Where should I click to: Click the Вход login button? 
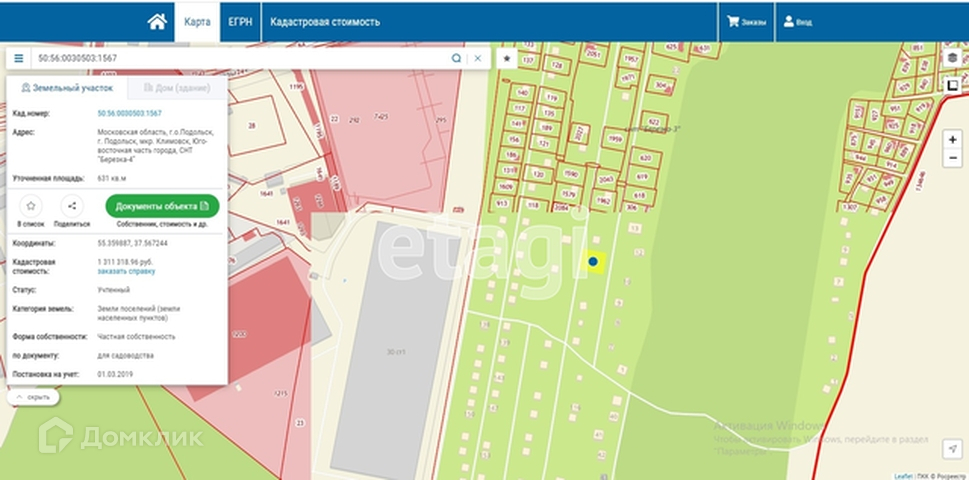pyautogui.click(x=798, y=22)
